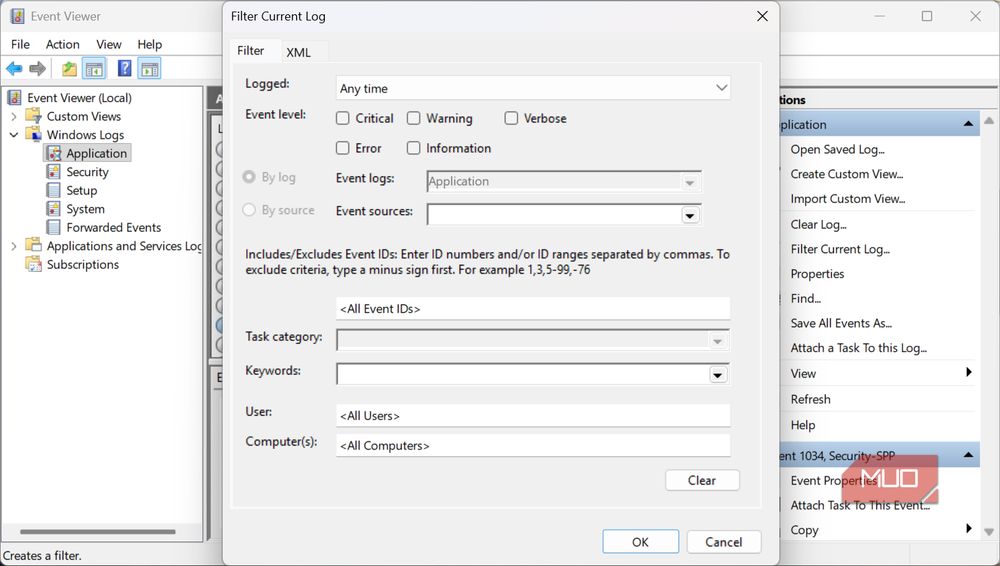
Task: Enable the Critical event level checkbox
Action: [x=342, y=118]
